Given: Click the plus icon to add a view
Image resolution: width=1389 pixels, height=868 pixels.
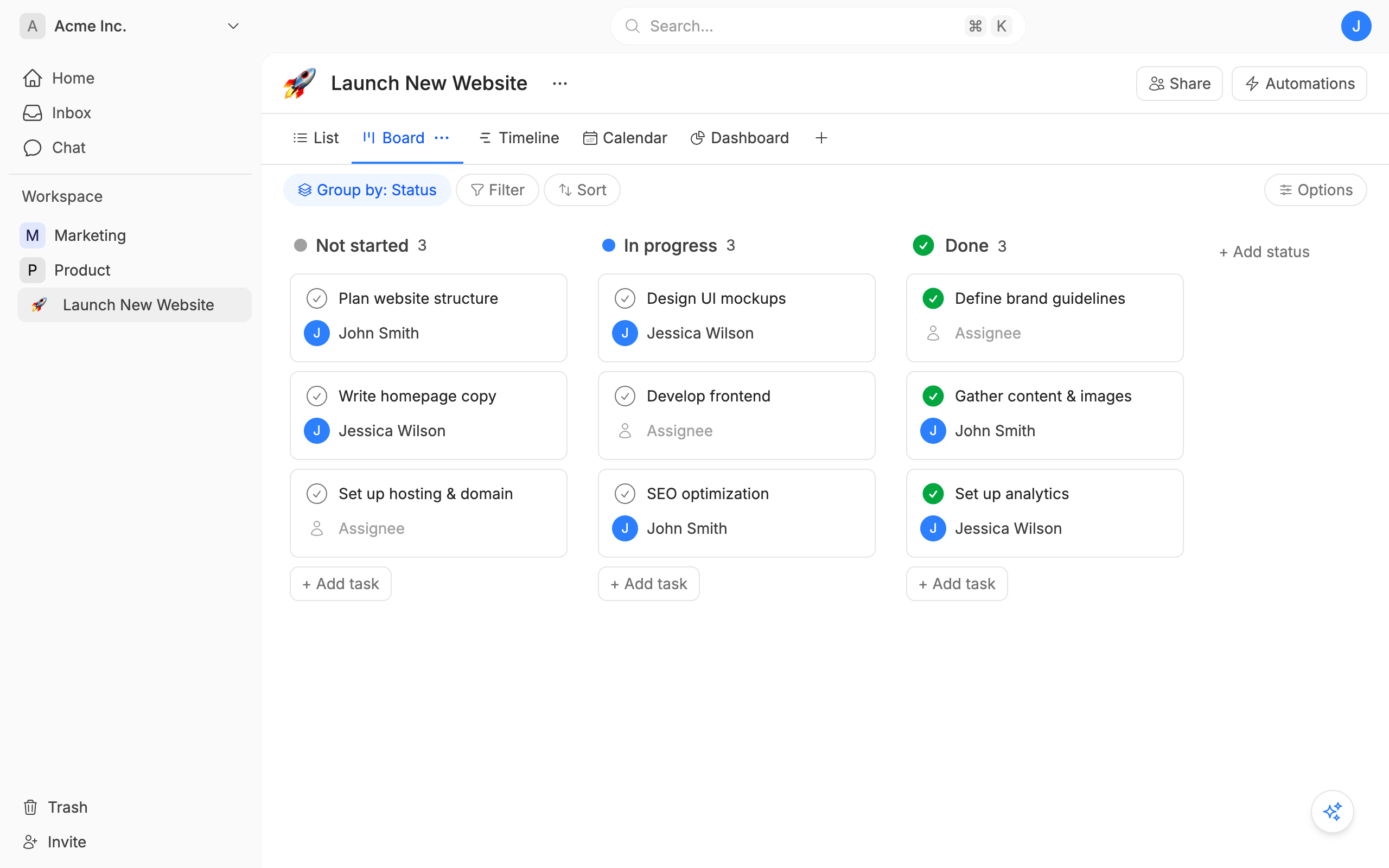Looking at the screenshot, I should point(821,138).
